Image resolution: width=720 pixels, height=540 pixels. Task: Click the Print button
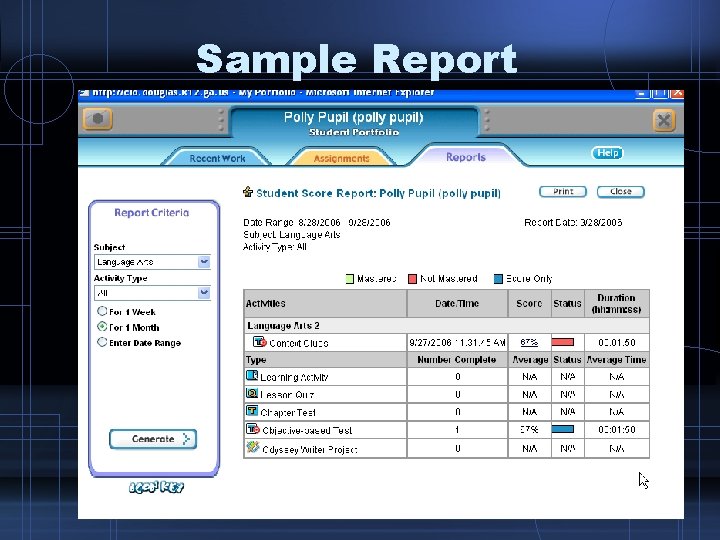pos(563,191)
